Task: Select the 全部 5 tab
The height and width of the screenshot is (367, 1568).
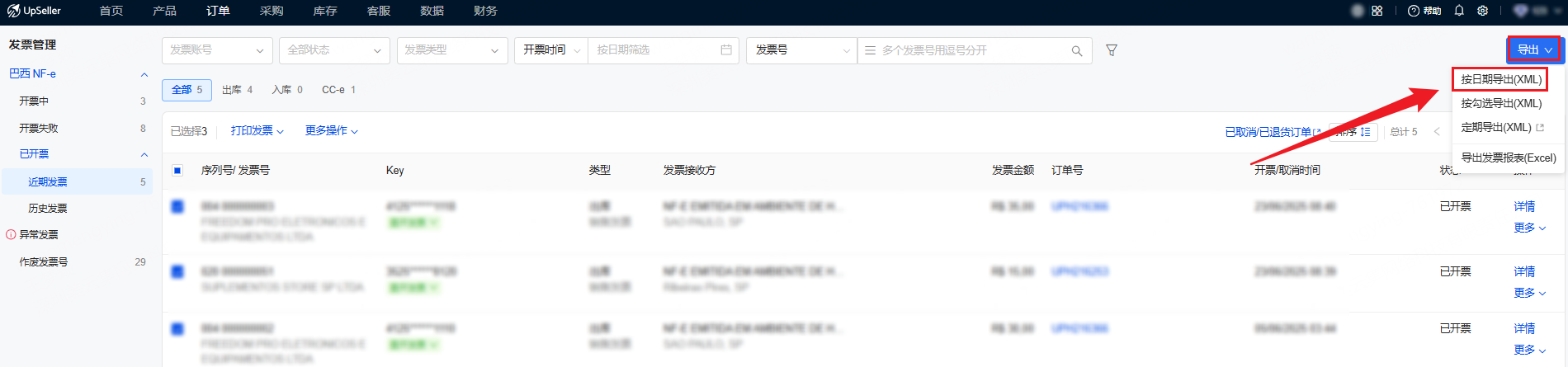Action: pyautogui.click(x=187, y=90)
